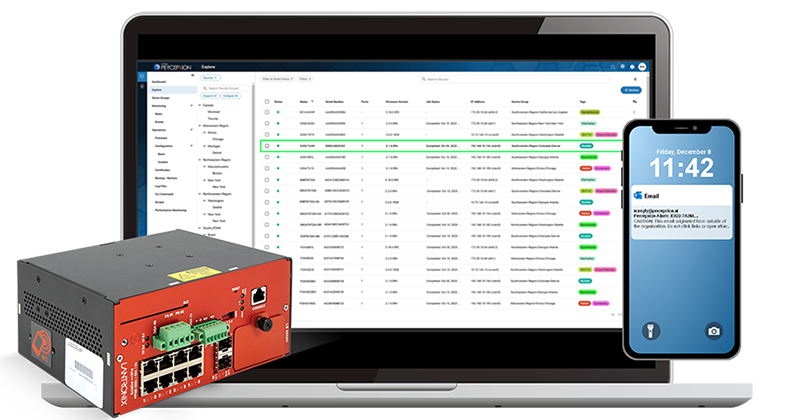
Task: Collapse the Washington tree node
Action: (204, 201)
